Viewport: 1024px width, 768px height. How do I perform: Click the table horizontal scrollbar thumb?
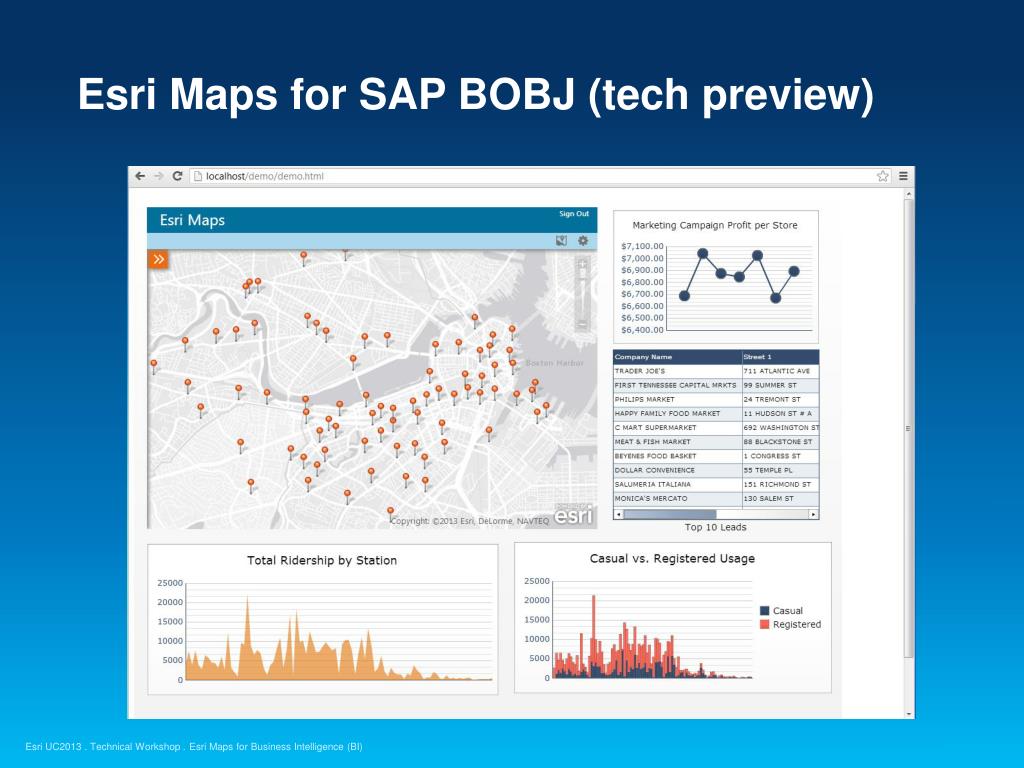[x=670, y=515]
